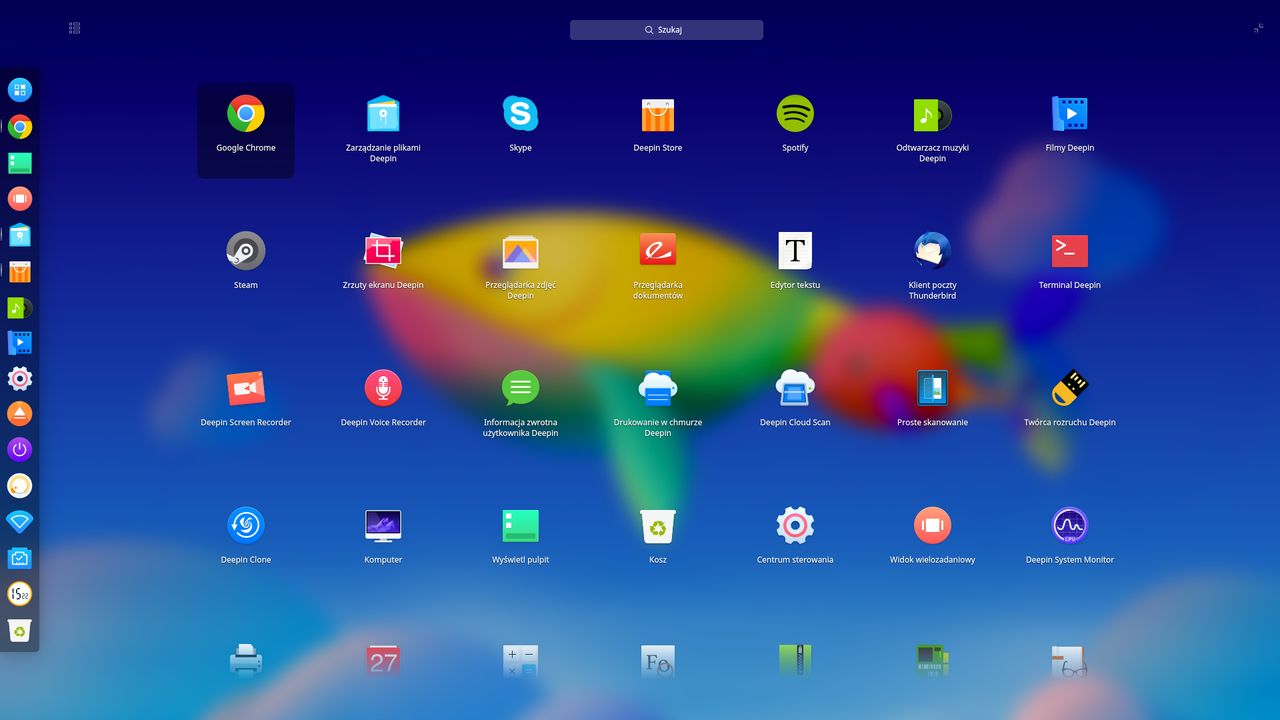Launch Widok wielozadaniowy in the app grid
Viewport: 1280px width, 720px height.
pos(933,525)
